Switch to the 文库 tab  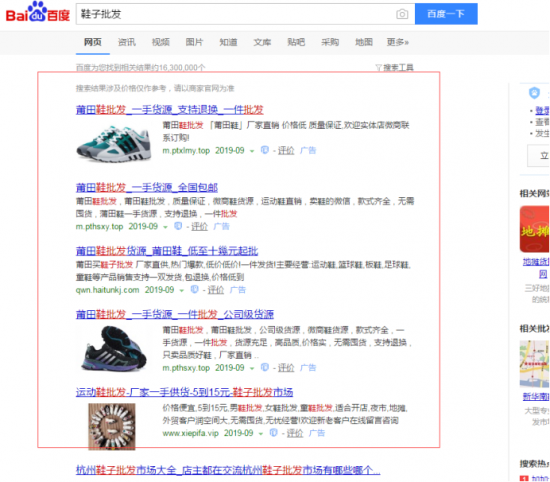click(262, 42)
